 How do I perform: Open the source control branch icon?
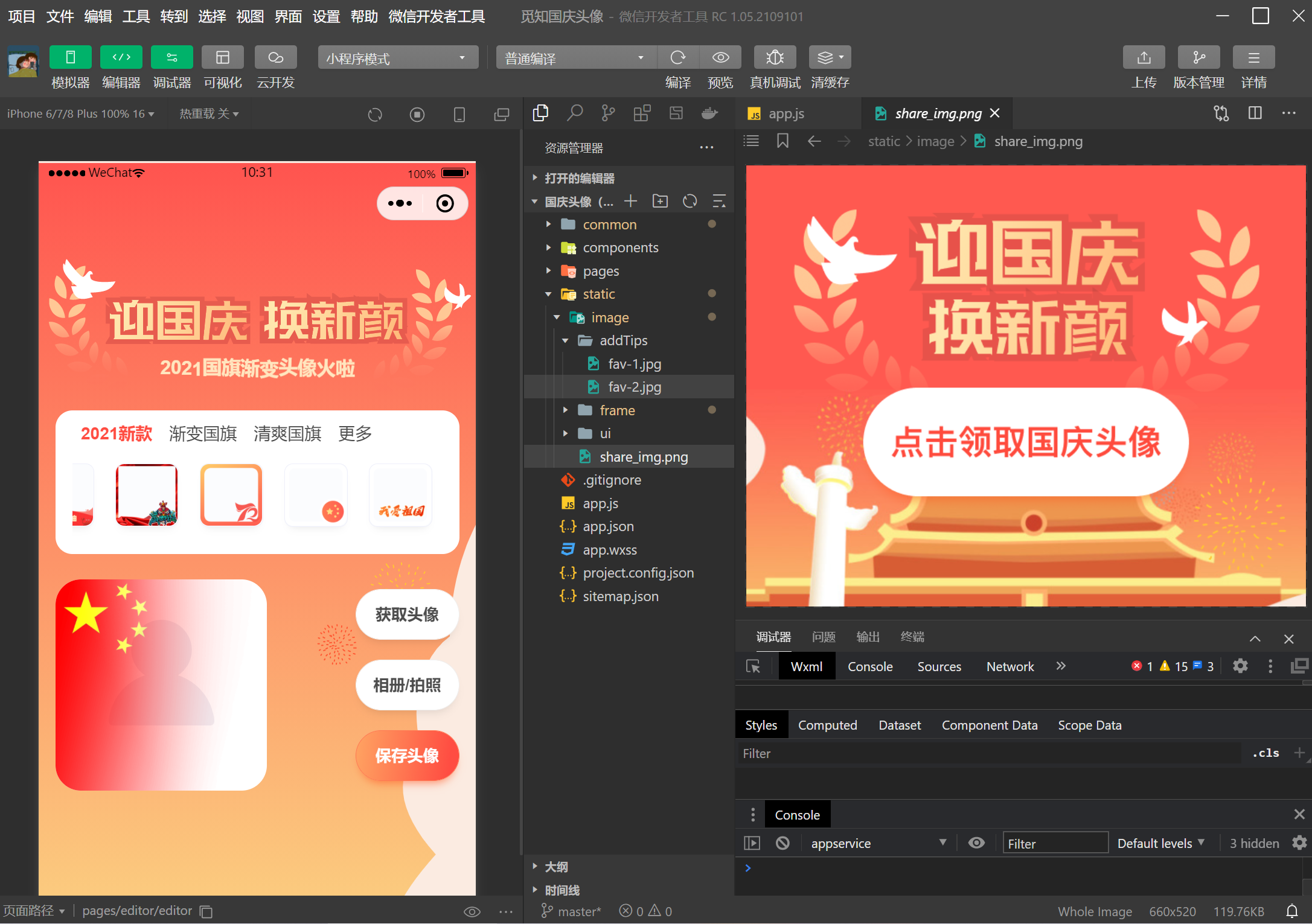click(609, 113)
